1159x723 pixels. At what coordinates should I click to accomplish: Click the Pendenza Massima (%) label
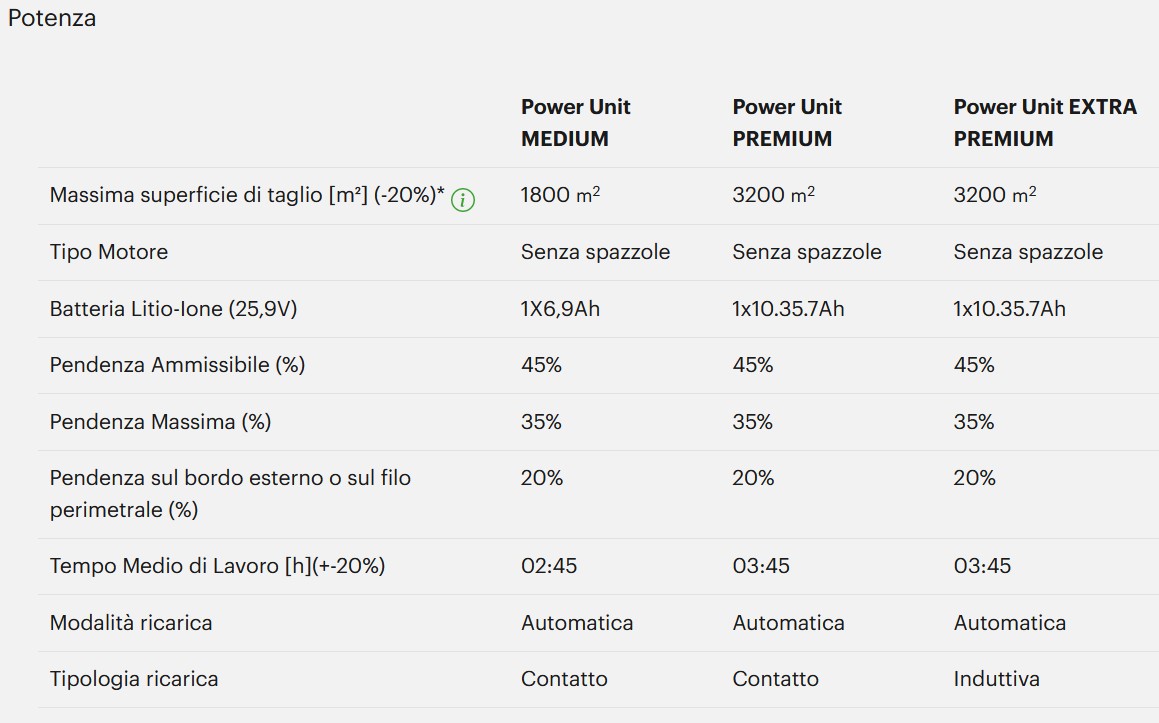coord(160,421)
